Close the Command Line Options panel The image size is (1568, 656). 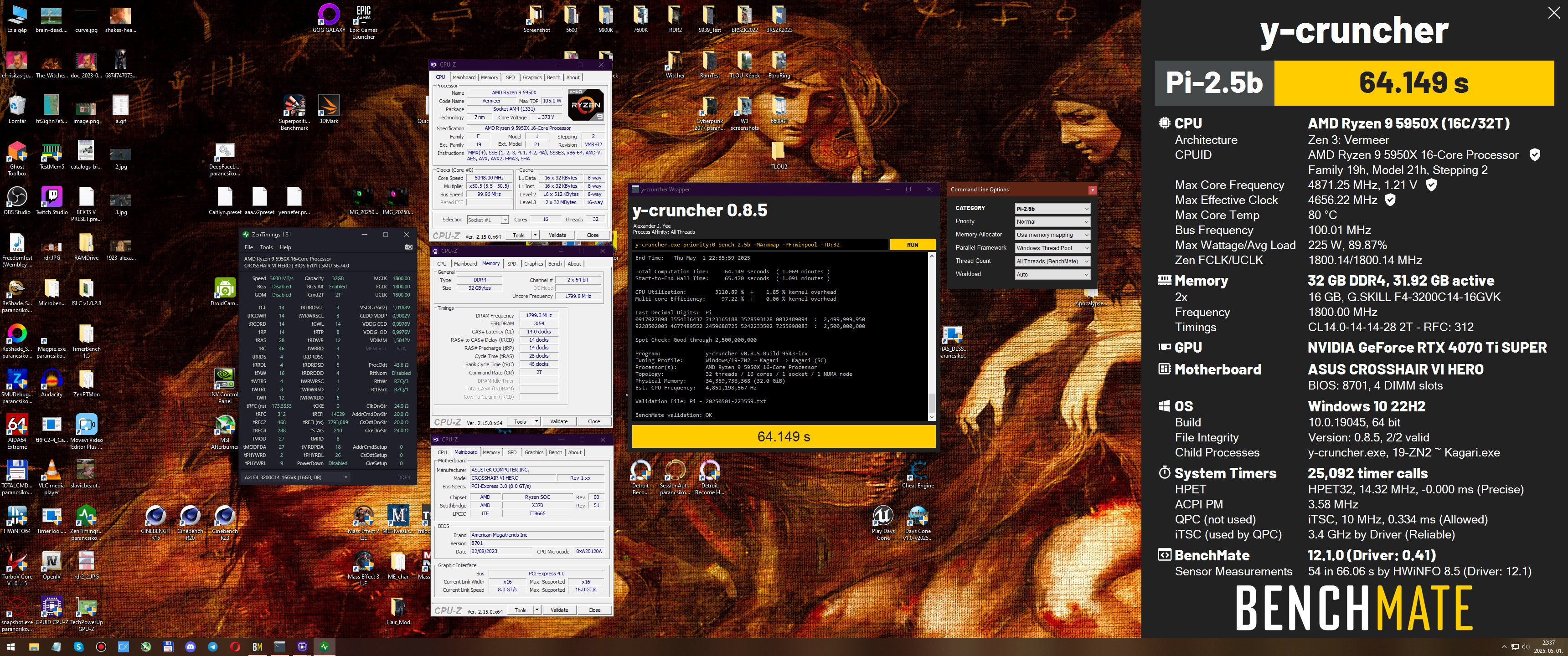(x=1092, y=190)
